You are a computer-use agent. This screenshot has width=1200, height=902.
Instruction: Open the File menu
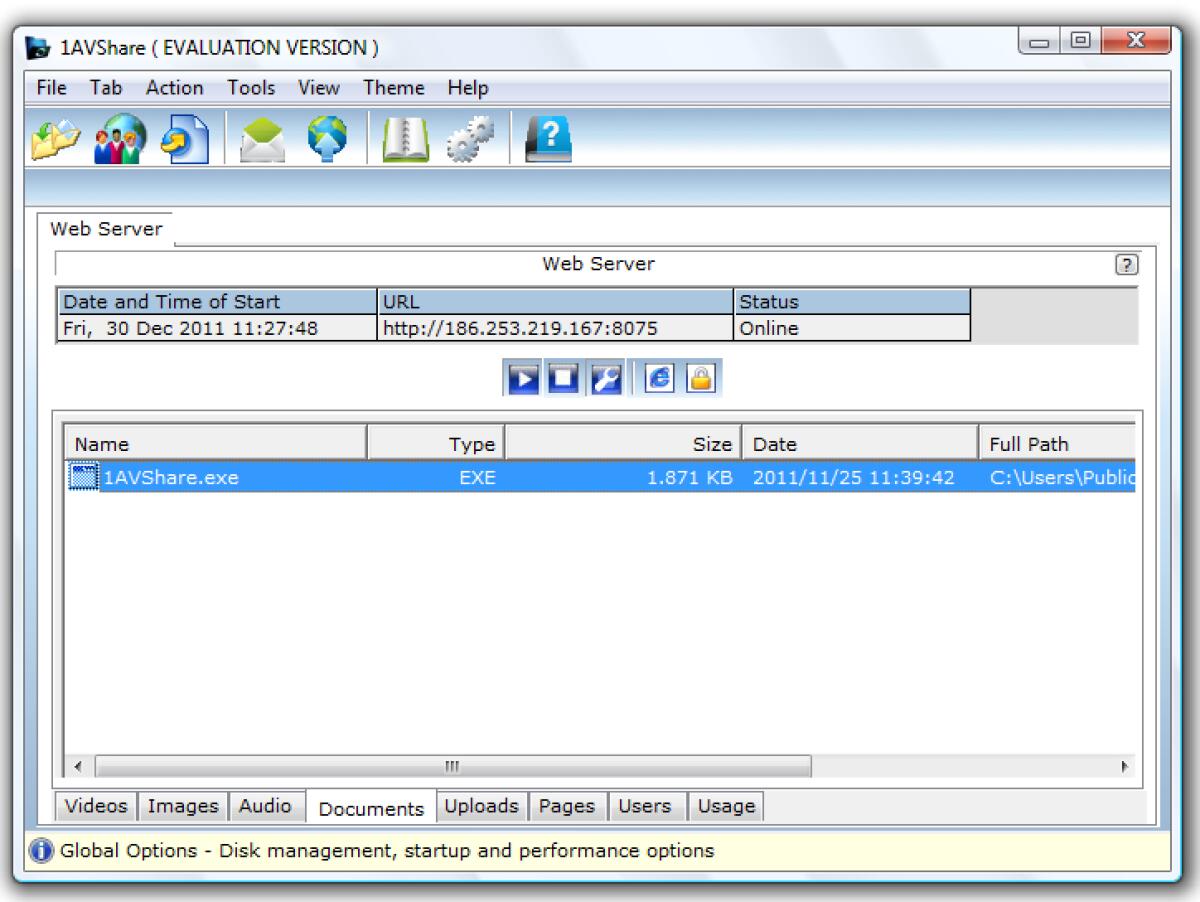coord(49,88)
